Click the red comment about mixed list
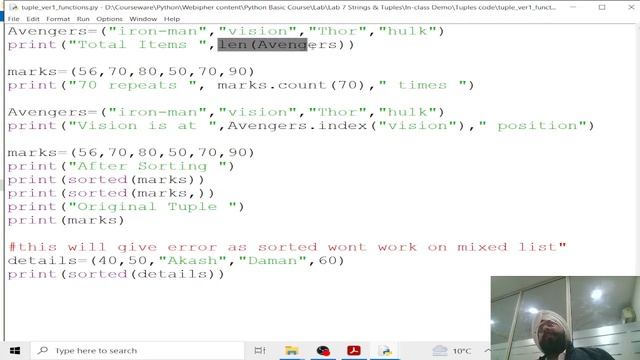The image size is (640, 360). tap(287, 247)
